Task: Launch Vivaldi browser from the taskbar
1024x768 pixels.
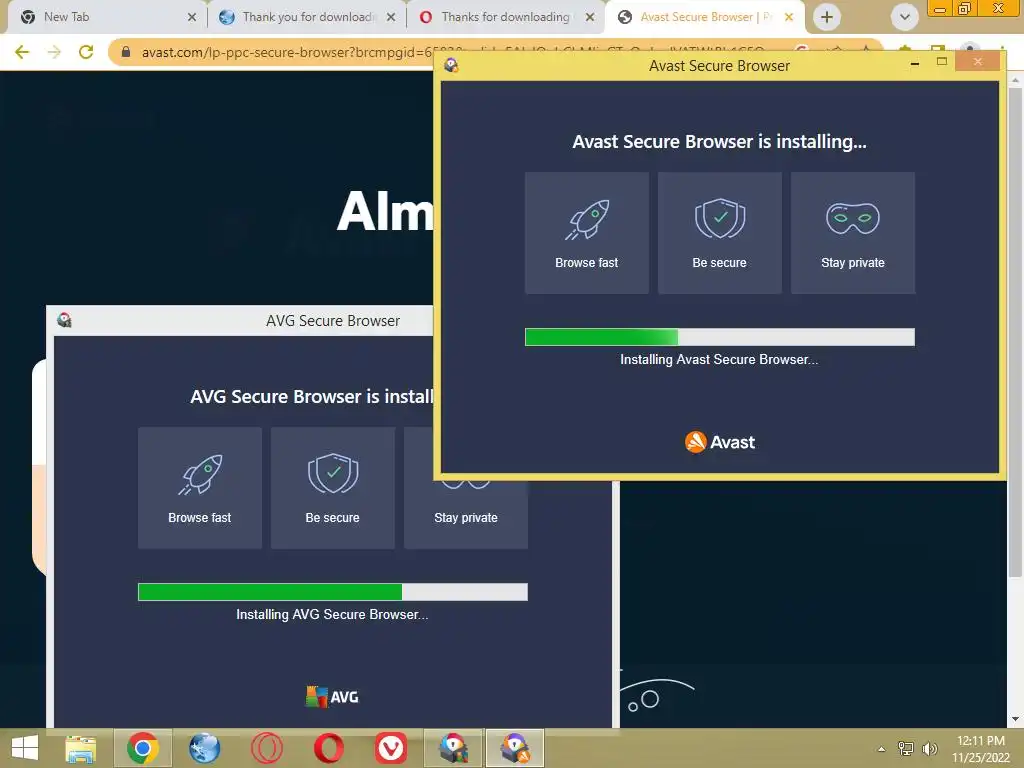Action: coord(391,748)
